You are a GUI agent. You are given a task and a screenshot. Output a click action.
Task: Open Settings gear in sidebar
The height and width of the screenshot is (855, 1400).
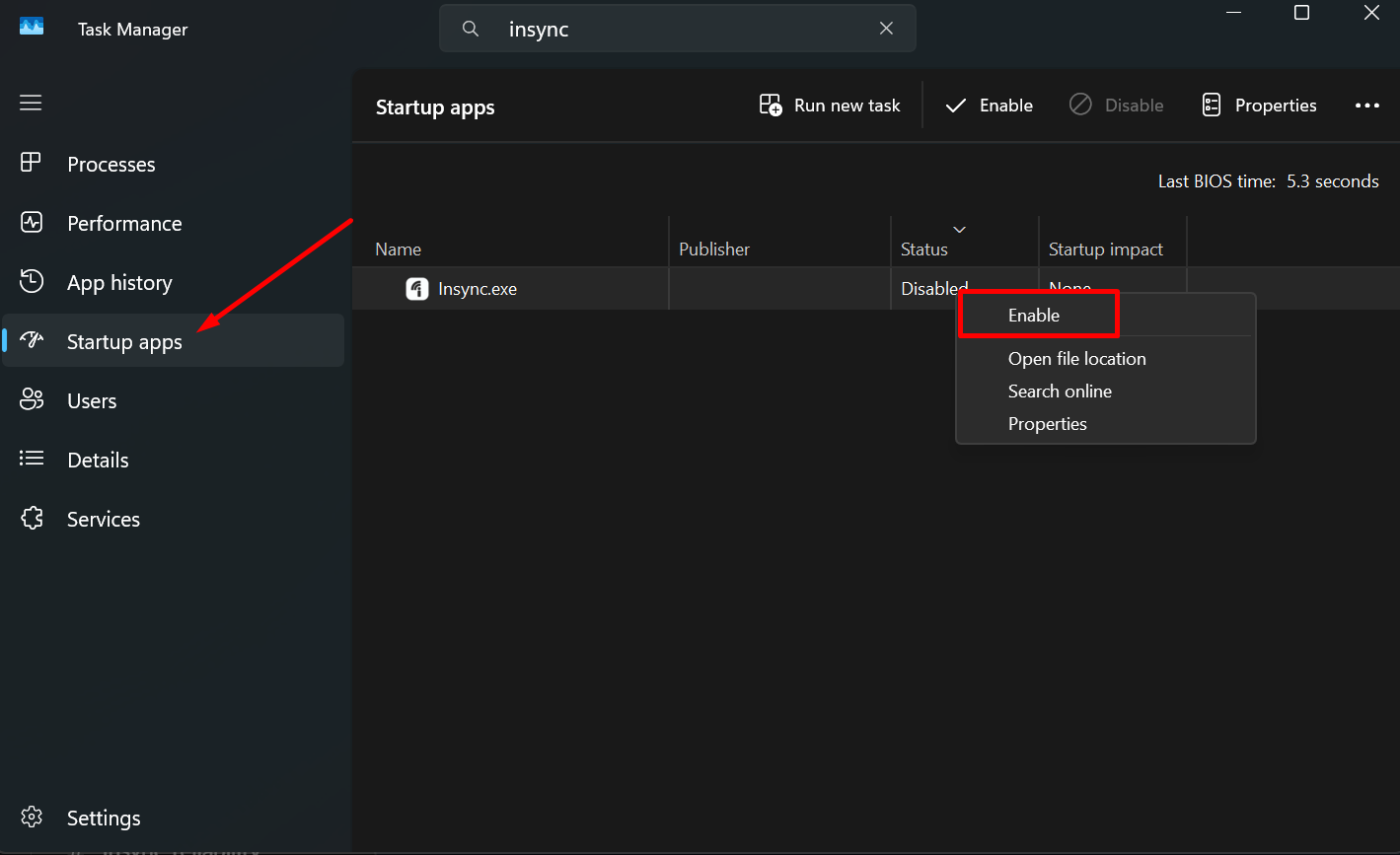click(32, 817)
